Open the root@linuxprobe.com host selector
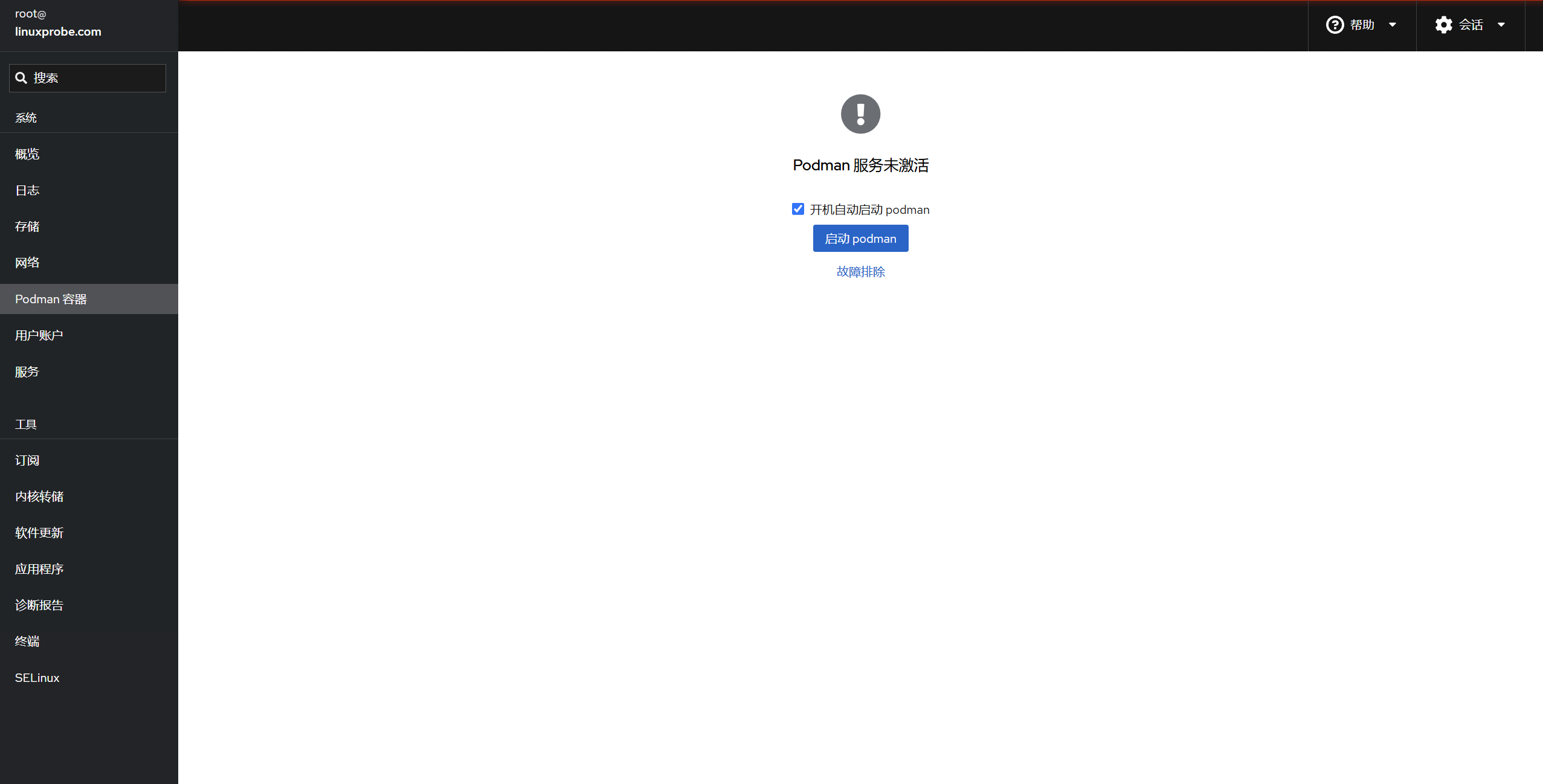 (x=58, y=23)
